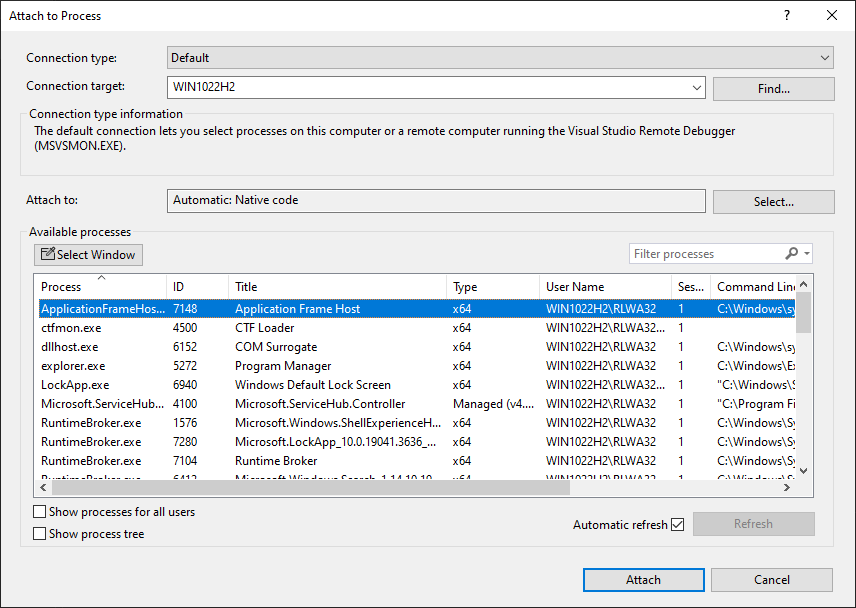Uncheck the Automatic refresh checkbox

point(678,525)
